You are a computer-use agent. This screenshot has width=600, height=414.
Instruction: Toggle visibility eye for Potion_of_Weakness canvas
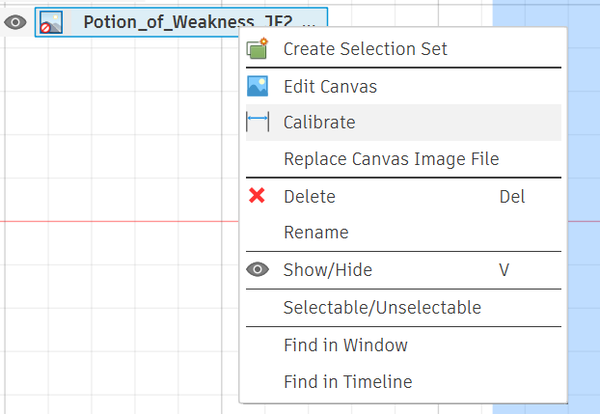pyautogui.click(x=15, y=22)
